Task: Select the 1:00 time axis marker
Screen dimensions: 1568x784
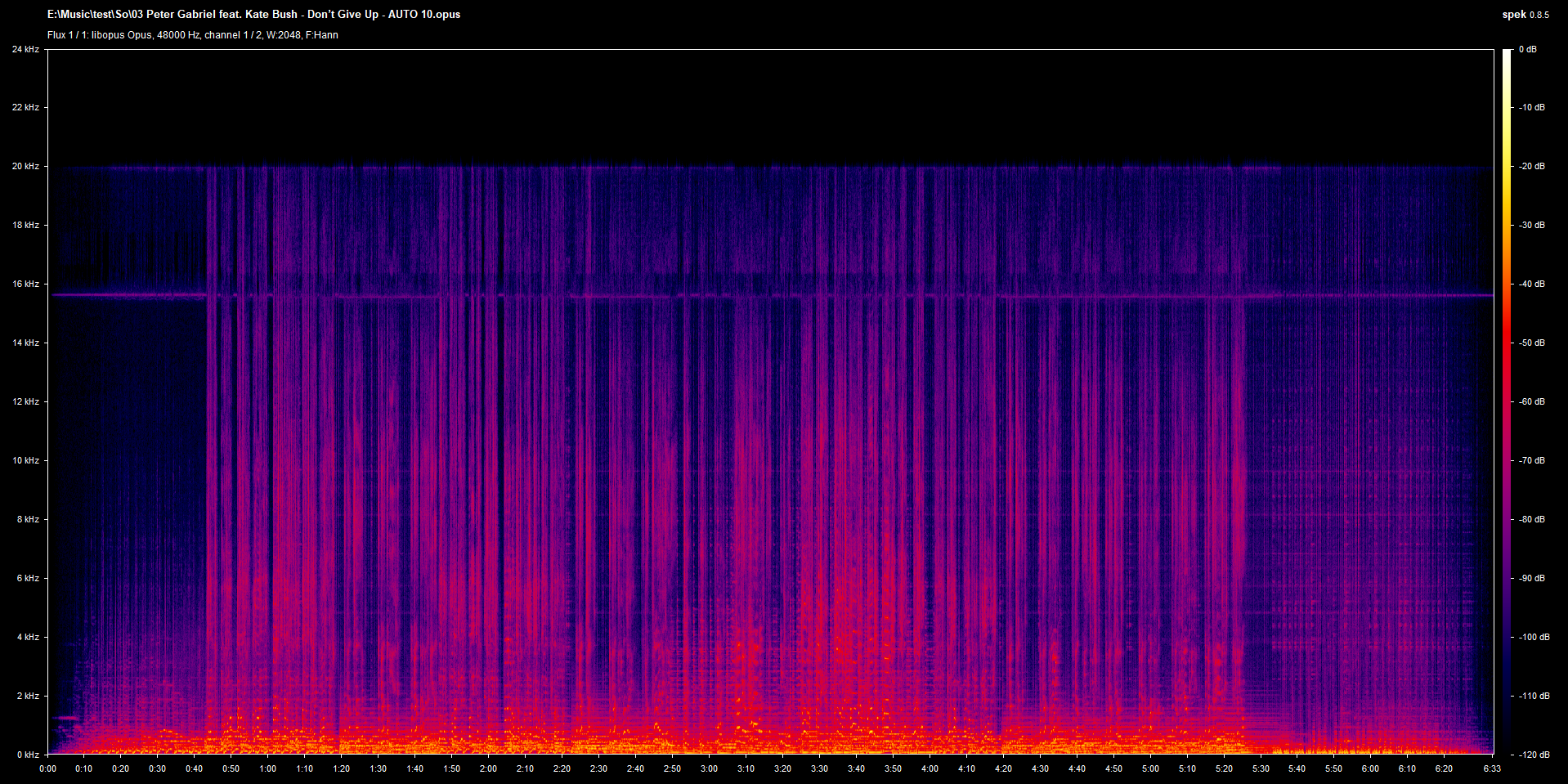Action: point(268,768)
